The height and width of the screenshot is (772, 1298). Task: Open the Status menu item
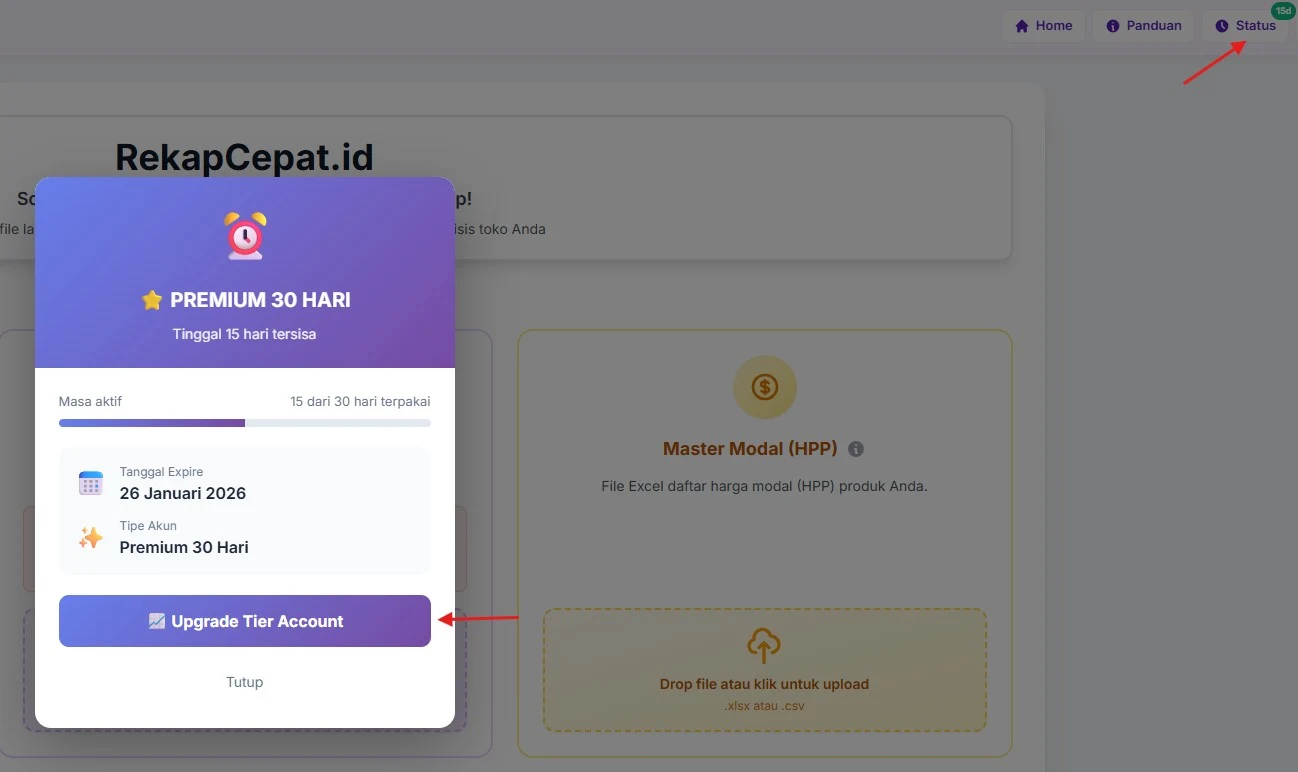pos(1245,26)
